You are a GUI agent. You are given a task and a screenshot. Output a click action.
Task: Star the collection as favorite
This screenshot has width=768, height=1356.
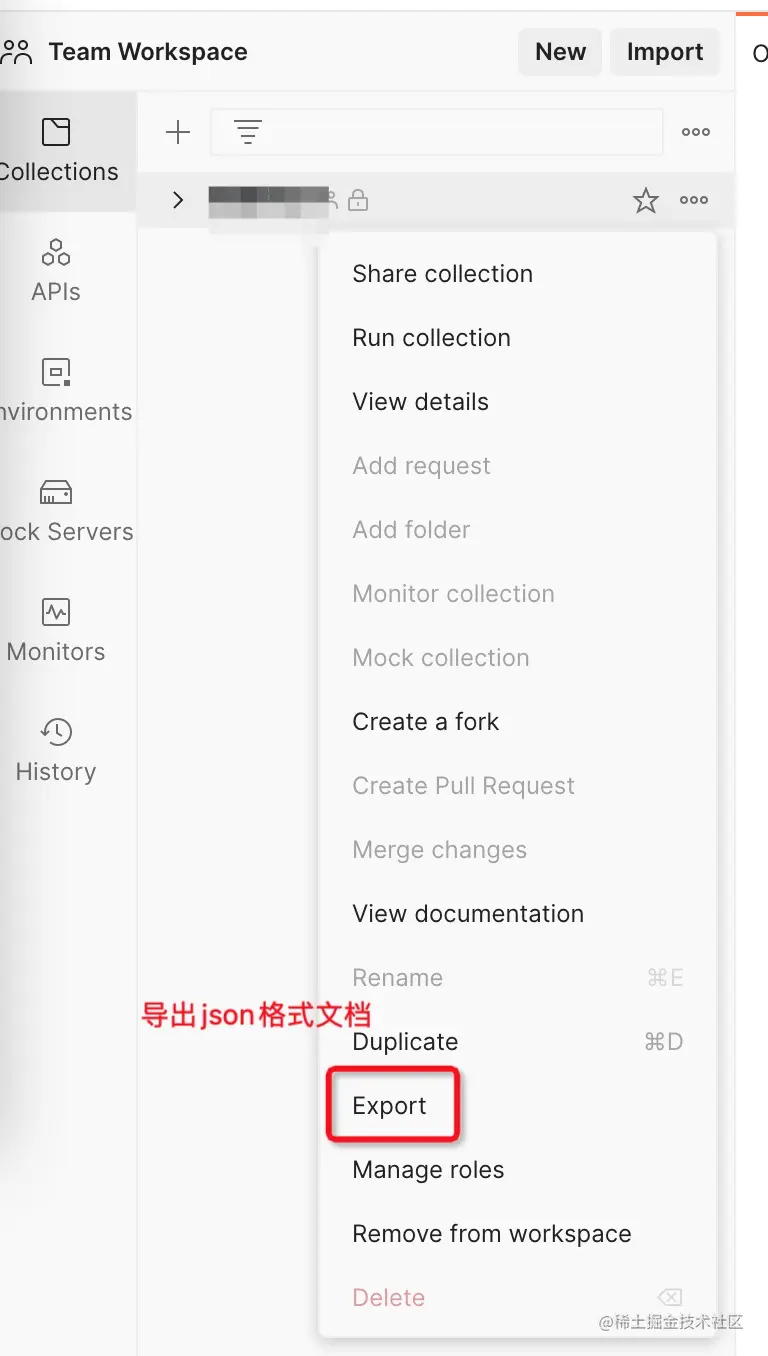click(x=646, y=201)
